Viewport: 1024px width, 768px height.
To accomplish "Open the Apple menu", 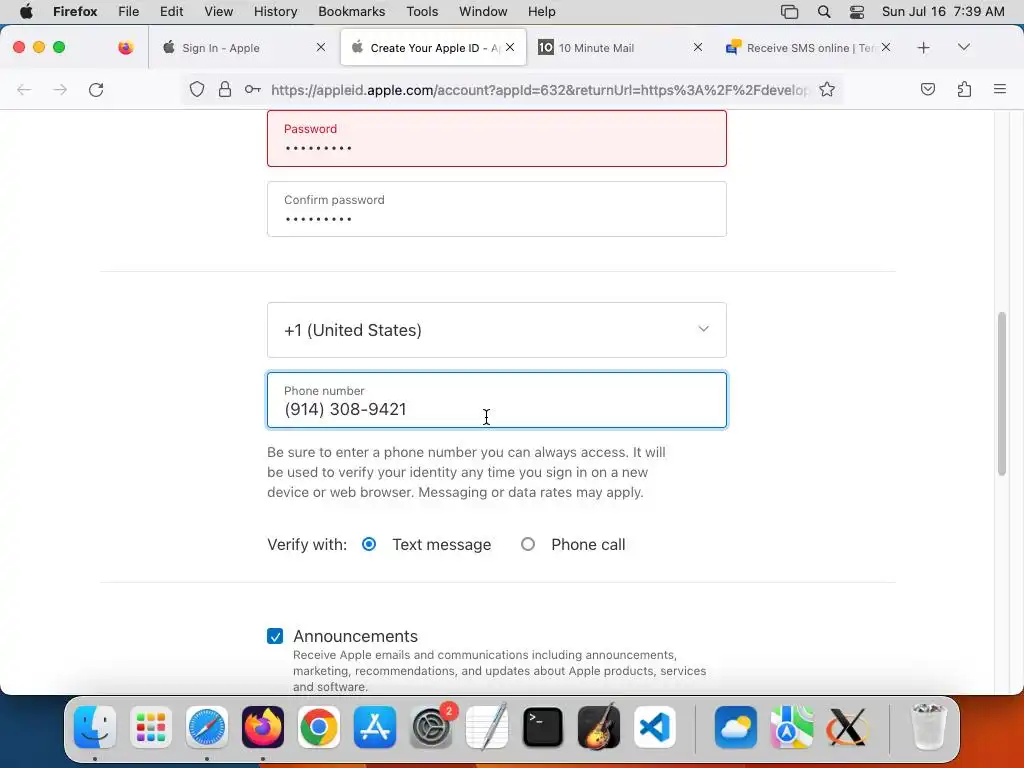I will tap(26, 12).
